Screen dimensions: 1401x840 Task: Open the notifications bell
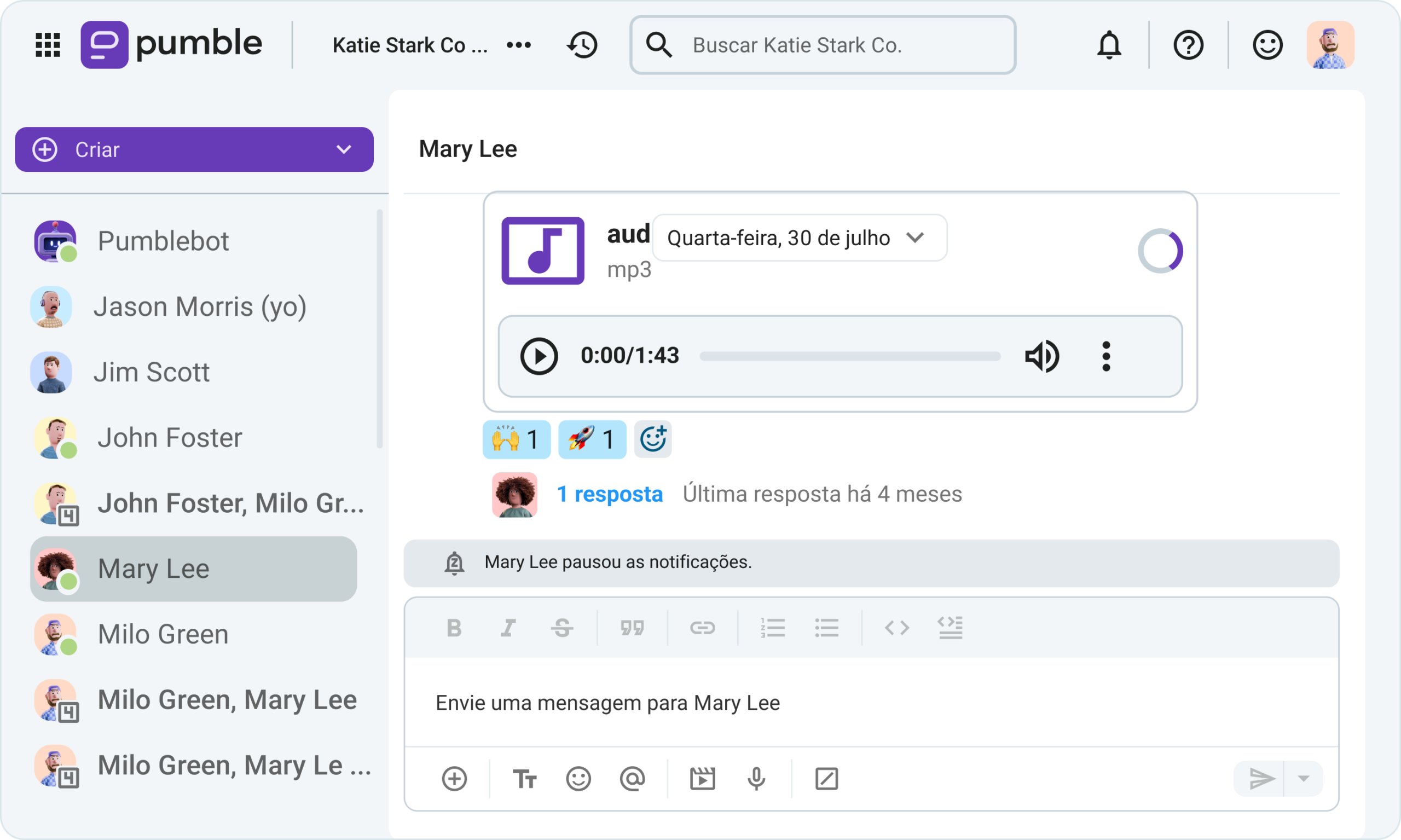click(x=1109, y=45)
